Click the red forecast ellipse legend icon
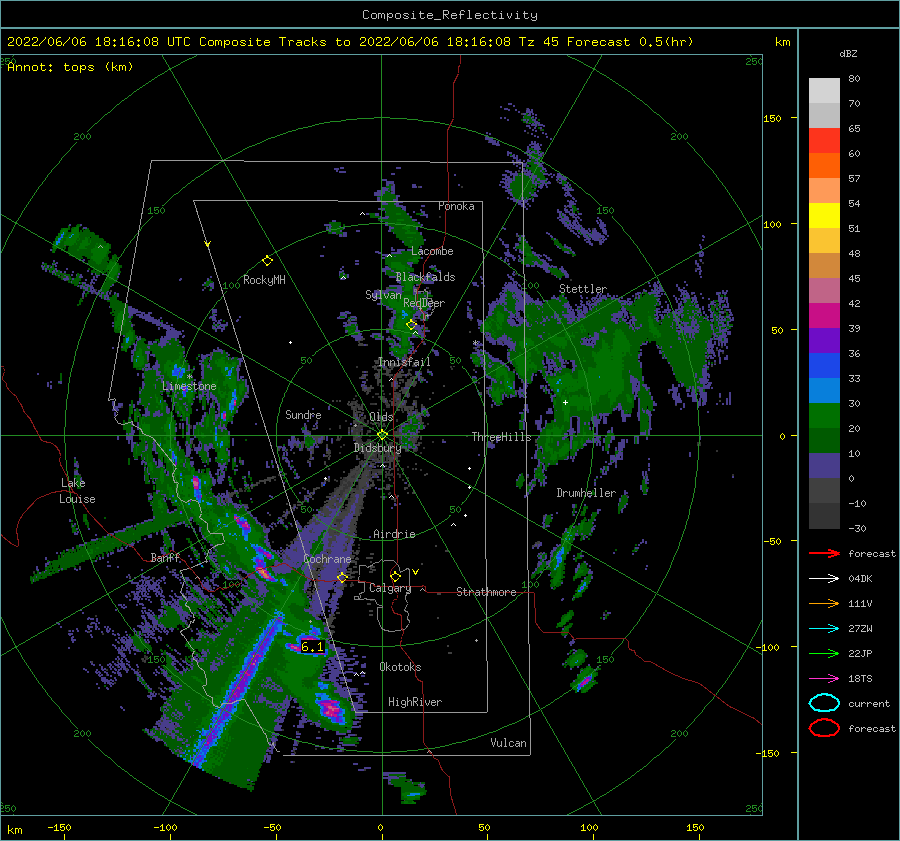This screenshot has height=841, width=900. [824, 728]
